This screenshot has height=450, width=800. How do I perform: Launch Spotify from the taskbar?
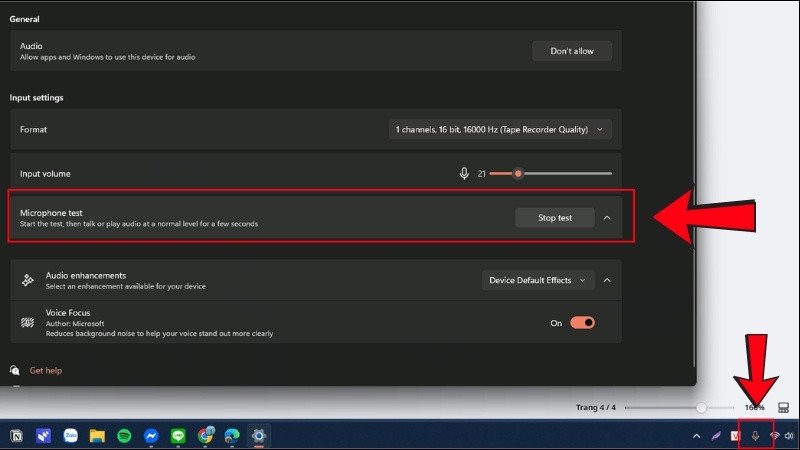pyautogui.click(x=125, y=436)
